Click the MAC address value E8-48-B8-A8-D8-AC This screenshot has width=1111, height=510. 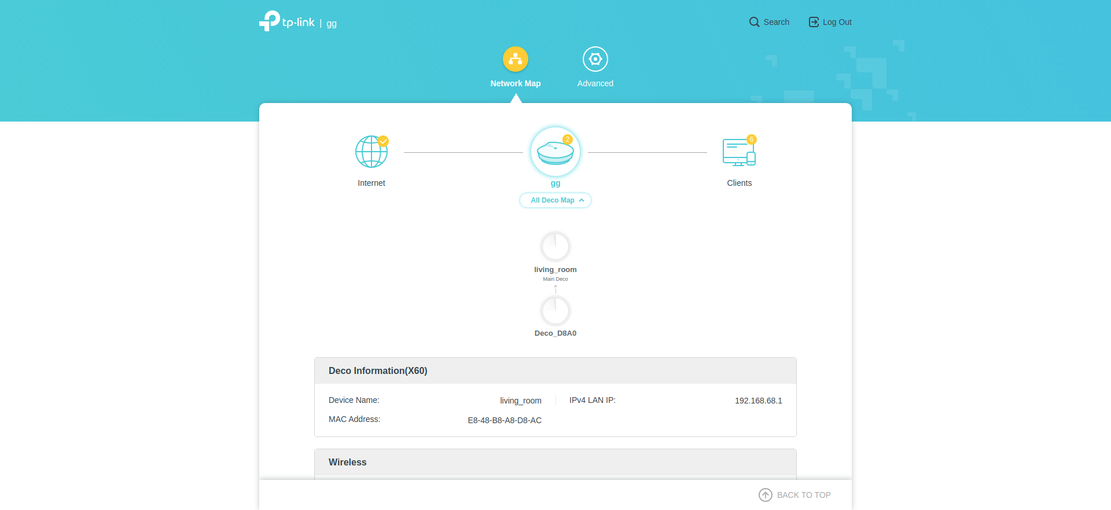click(x=504, y=421)
